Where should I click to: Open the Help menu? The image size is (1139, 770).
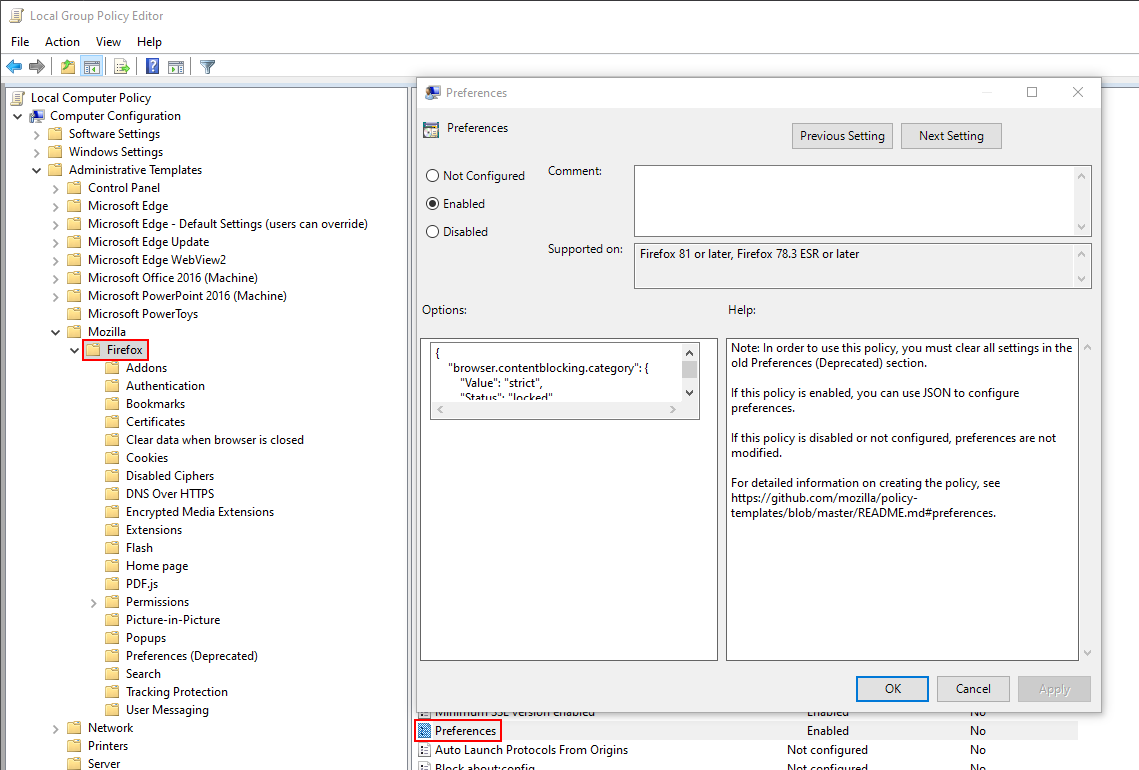pyautogui.click(x=149, y=42)
